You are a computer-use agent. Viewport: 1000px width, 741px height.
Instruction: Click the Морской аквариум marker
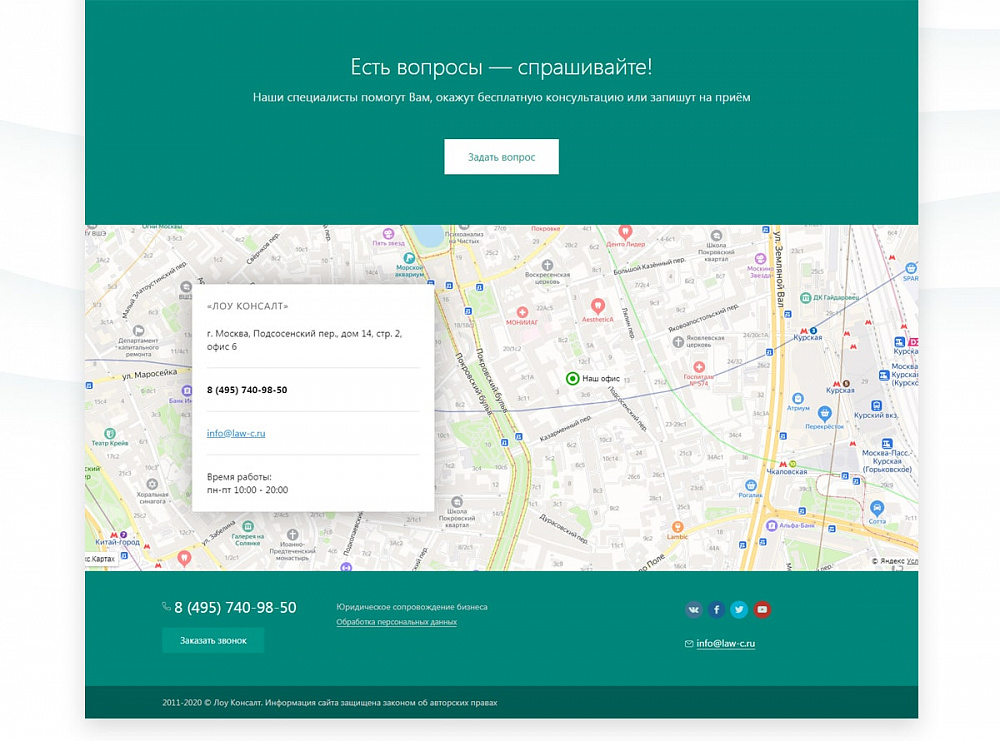409,258
